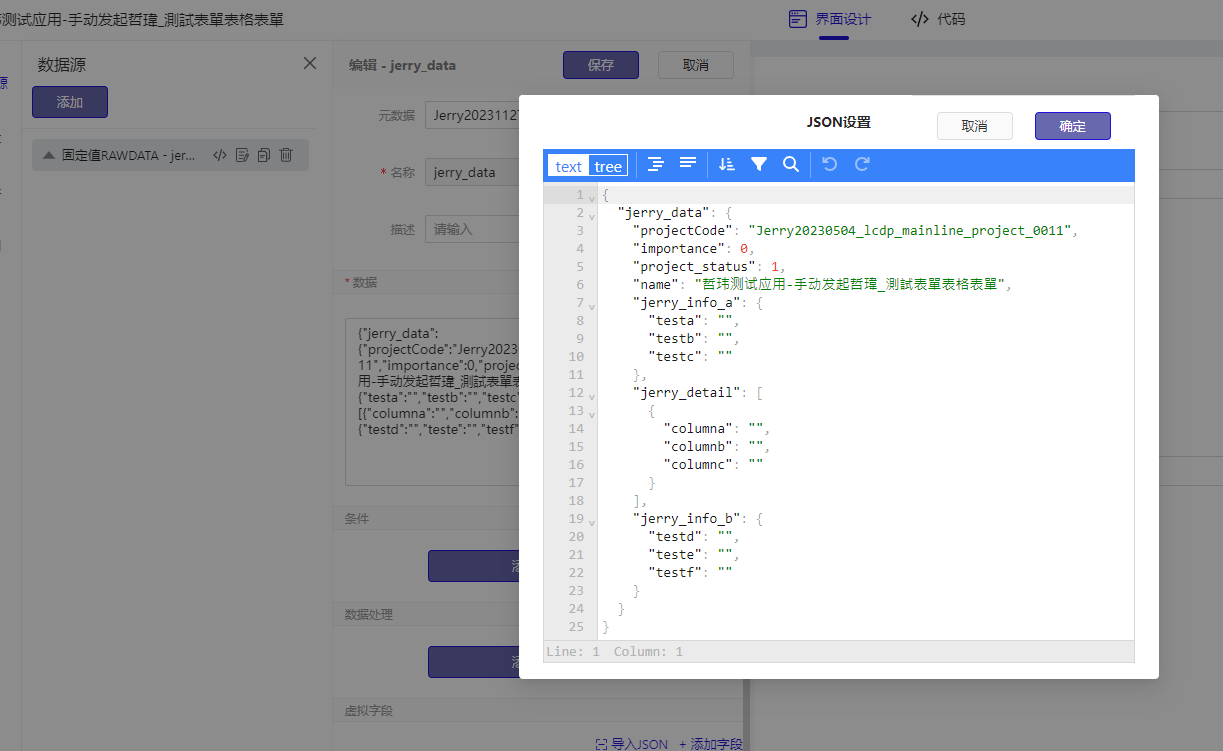Focus the 描述 input field

(472, 229)
